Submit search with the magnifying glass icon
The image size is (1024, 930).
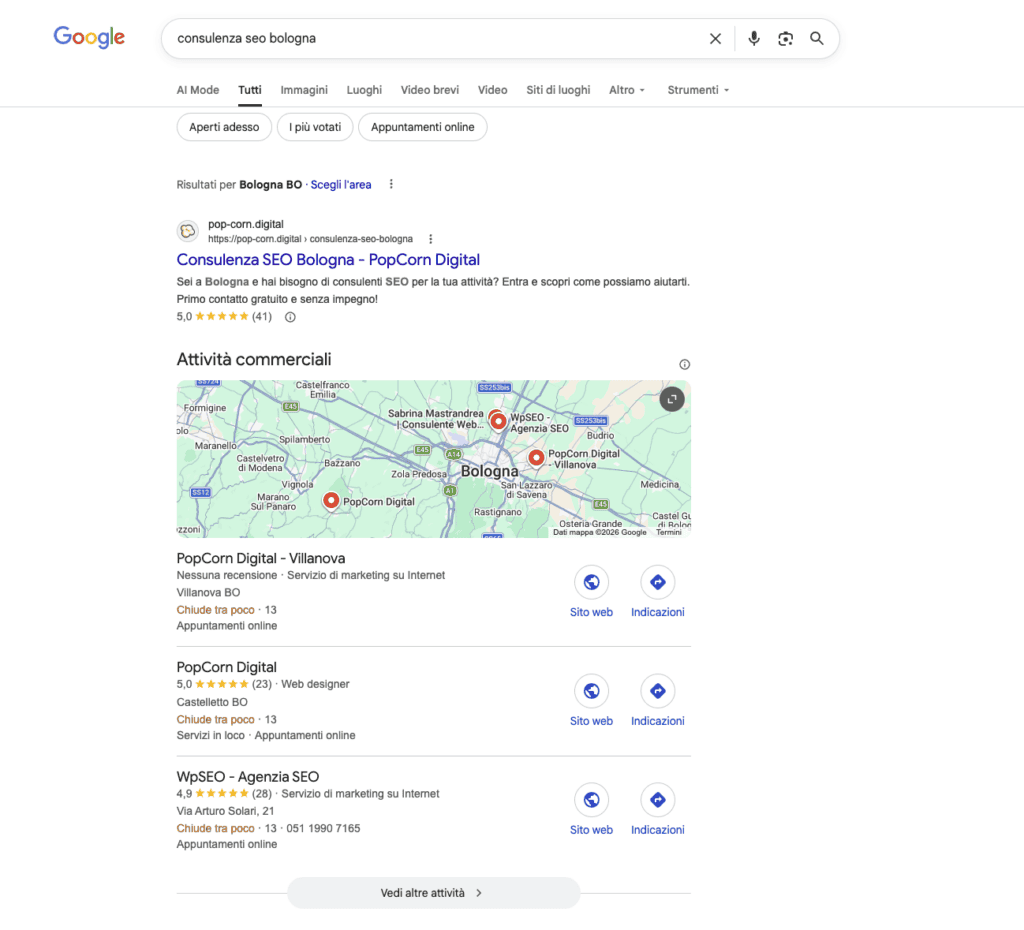click(816, 39)
